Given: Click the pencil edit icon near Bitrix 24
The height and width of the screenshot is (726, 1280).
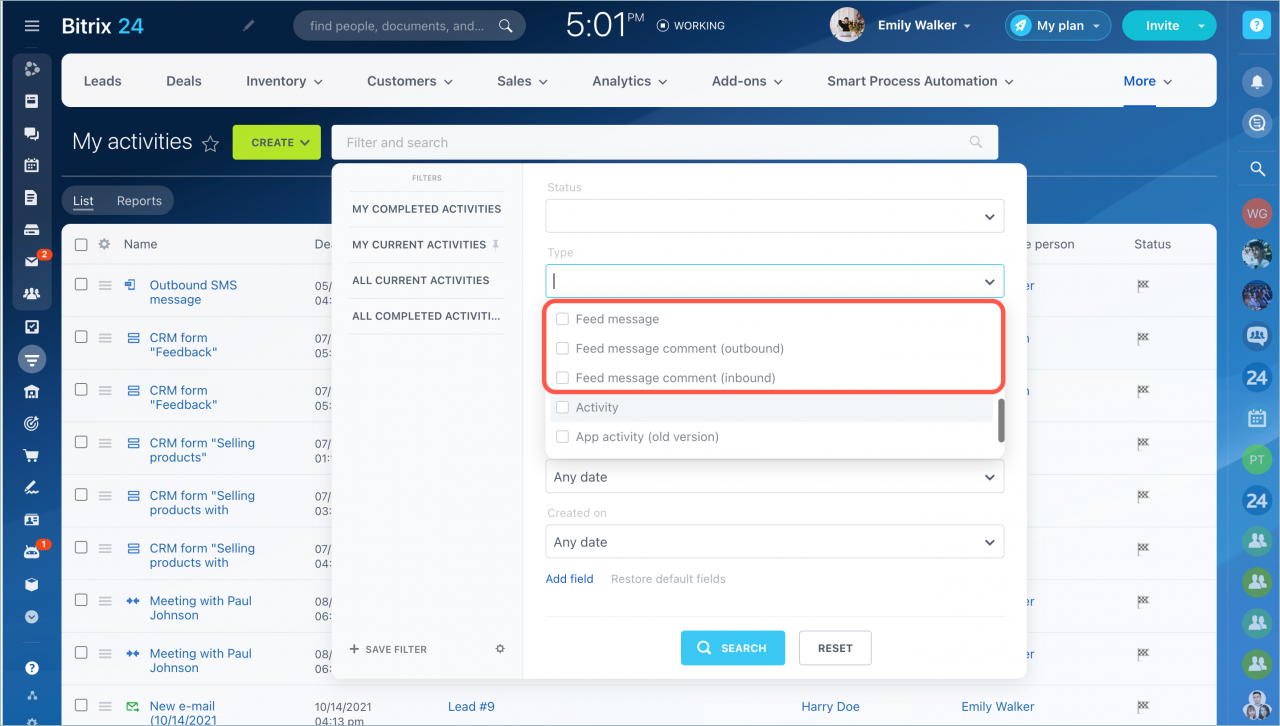Looking at the screenshot, I should (249, 26).
